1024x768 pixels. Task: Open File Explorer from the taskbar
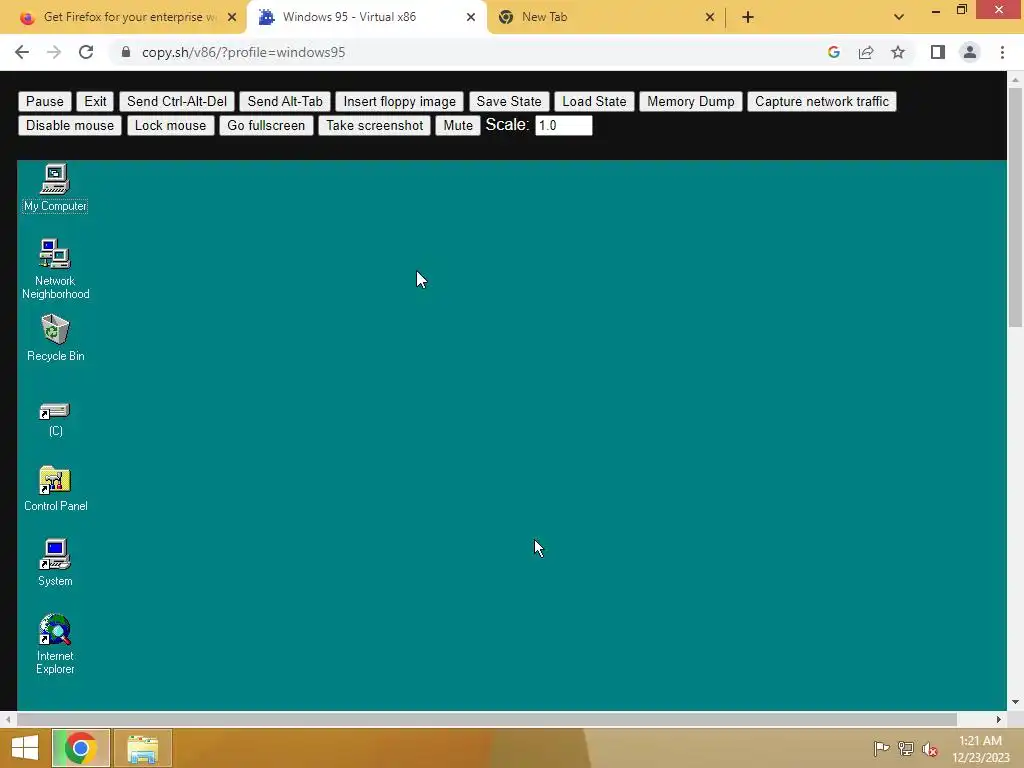click(x=142, y=748)
